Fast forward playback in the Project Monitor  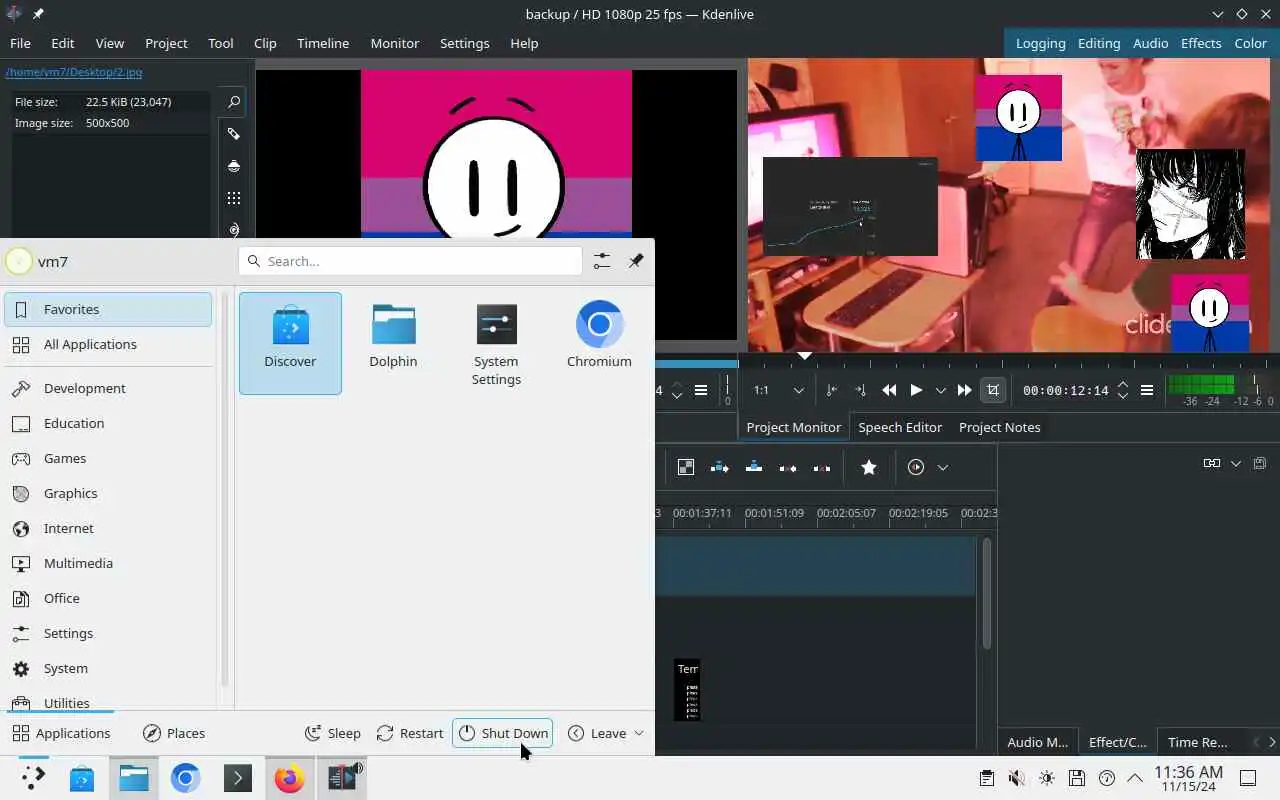(x=964, y=390)
